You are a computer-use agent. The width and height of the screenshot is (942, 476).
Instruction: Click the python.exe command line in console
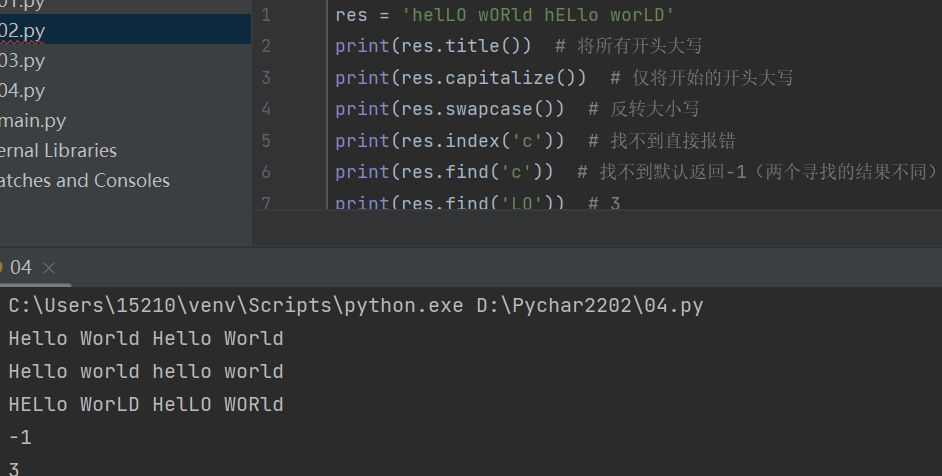point(355,306)
